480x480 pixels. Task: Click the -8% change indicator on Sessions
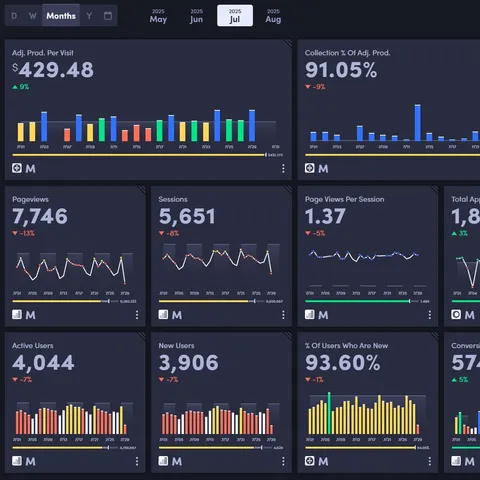point(169,233)
